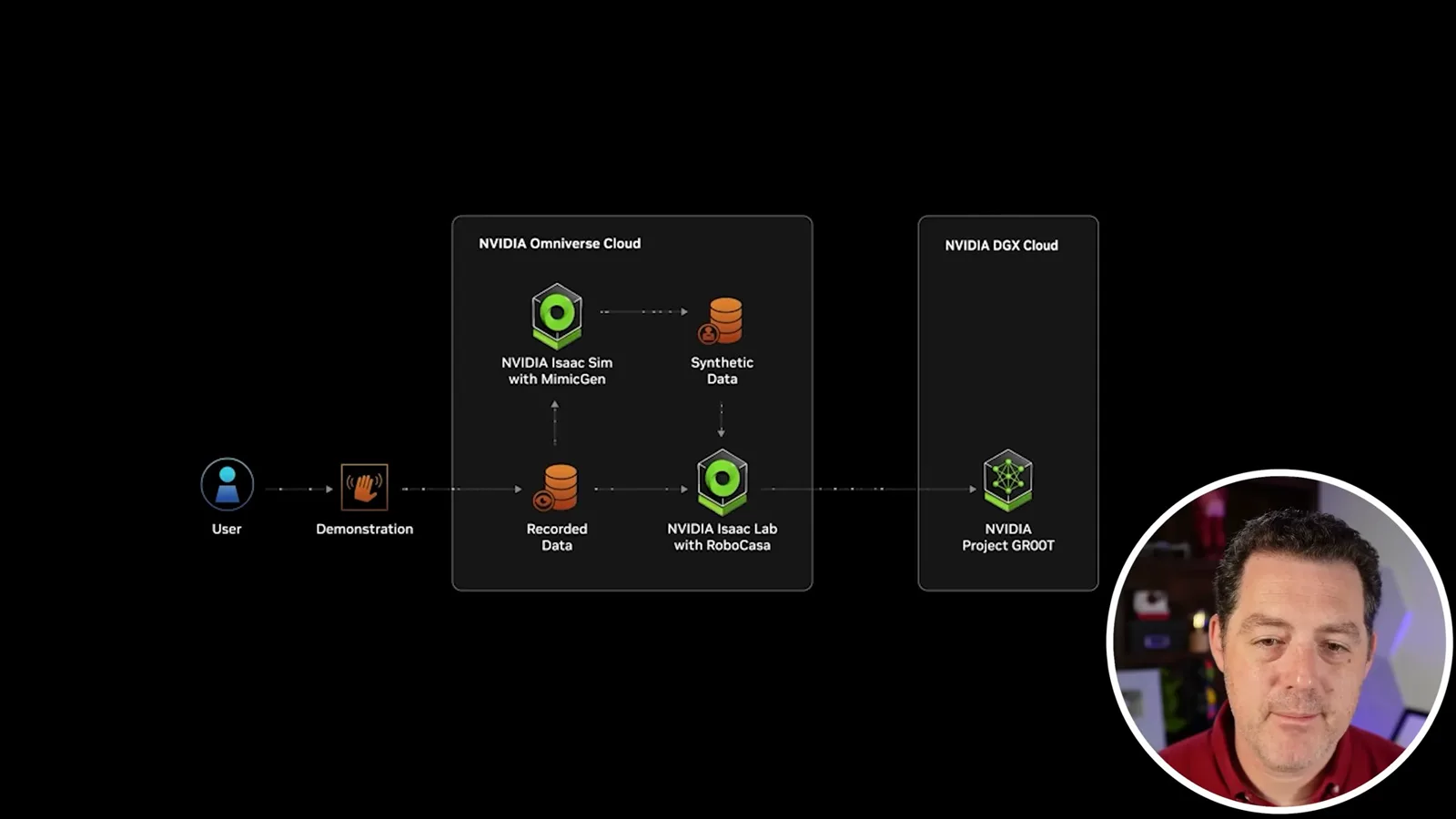Click the 'Synthetic Data' label text
The width and height of the screenshot is (1456, 819).
pyautogui.click(x=722, y=370)
